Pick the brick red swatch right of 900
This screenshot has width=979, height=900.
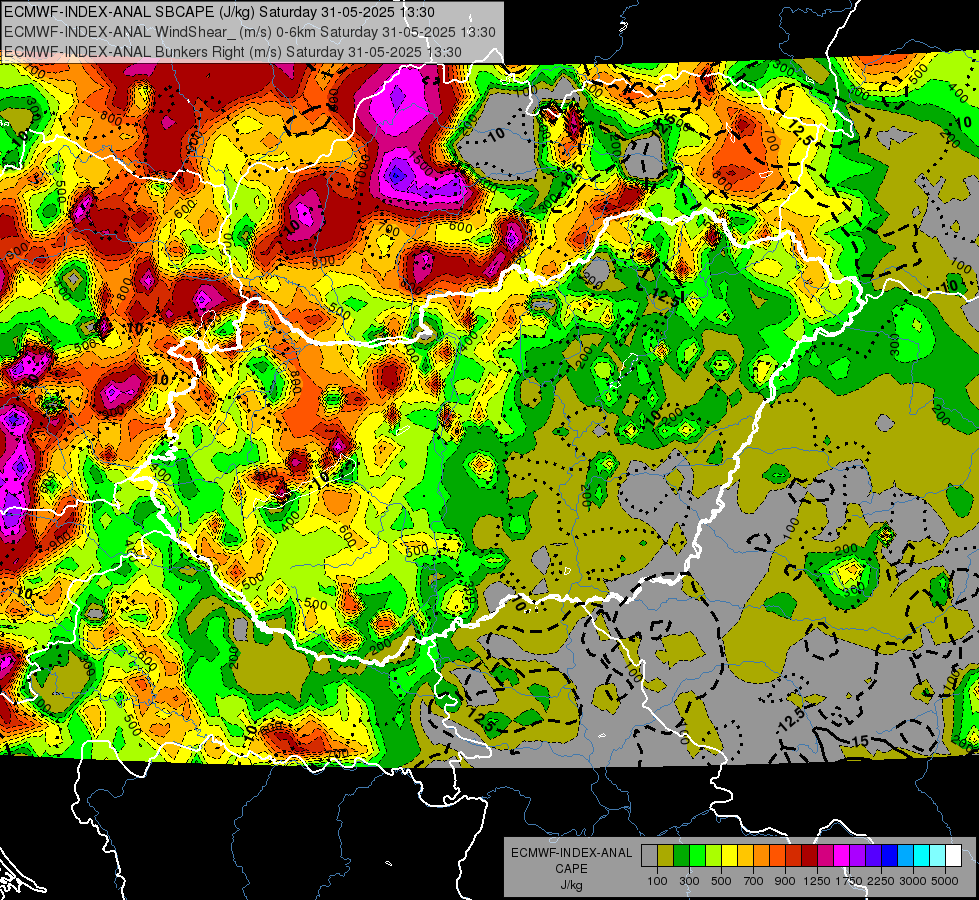click(794, 856)
